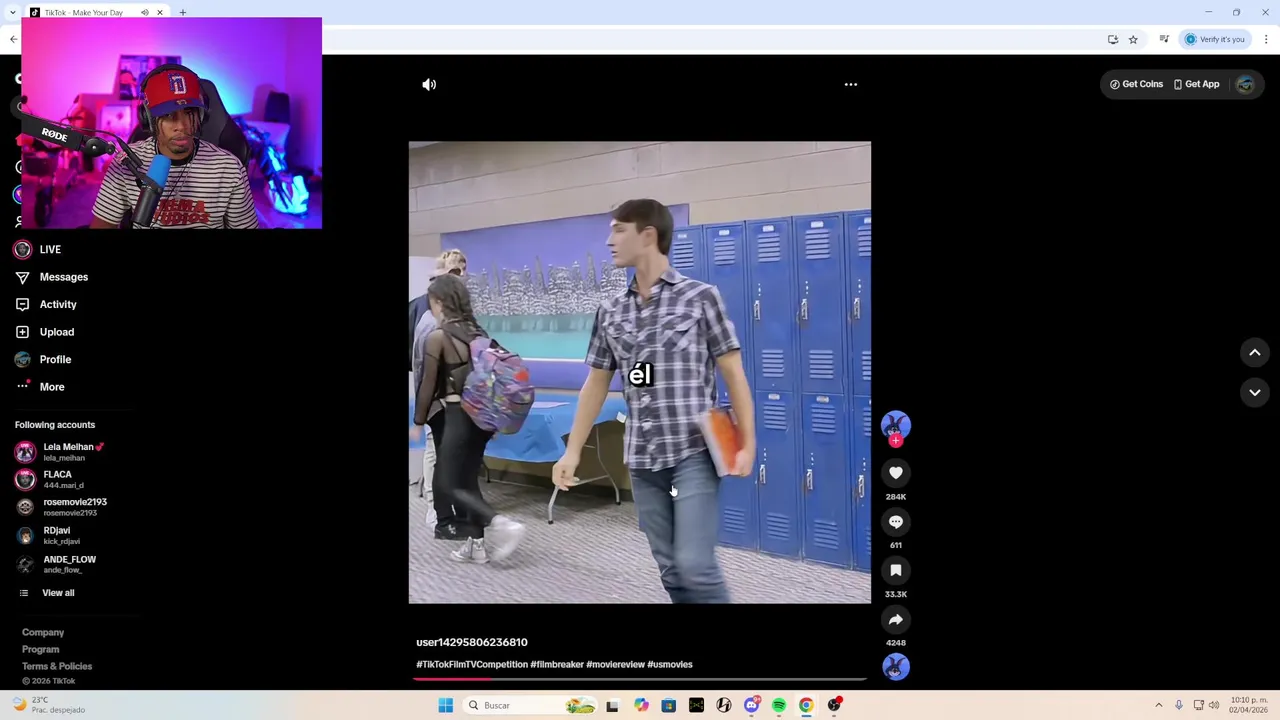Click the Get Coins button
The width and height of the screenshot is (1280, 720).
(x=1136, y=84)
